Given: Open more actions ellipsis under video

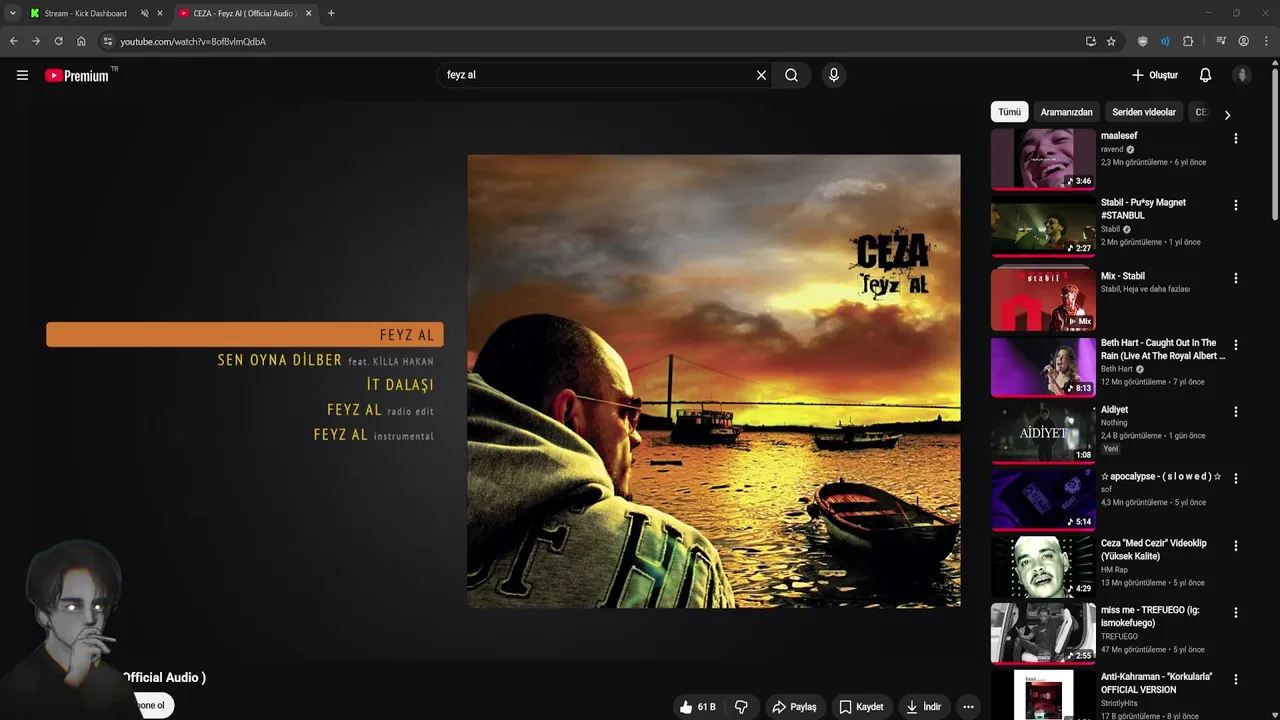Looking at the screenshot, I should 968,707.
